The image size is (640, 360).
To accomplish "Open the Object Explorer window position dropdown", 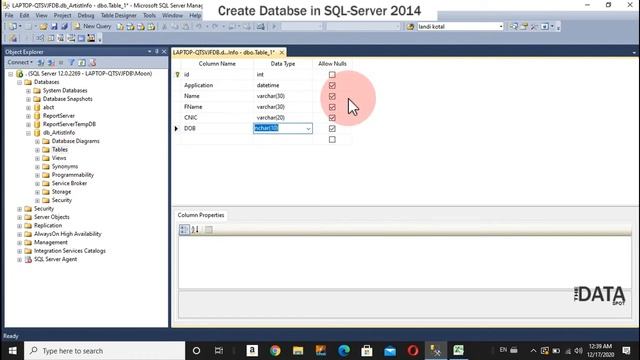I will (x=149, y=51).
